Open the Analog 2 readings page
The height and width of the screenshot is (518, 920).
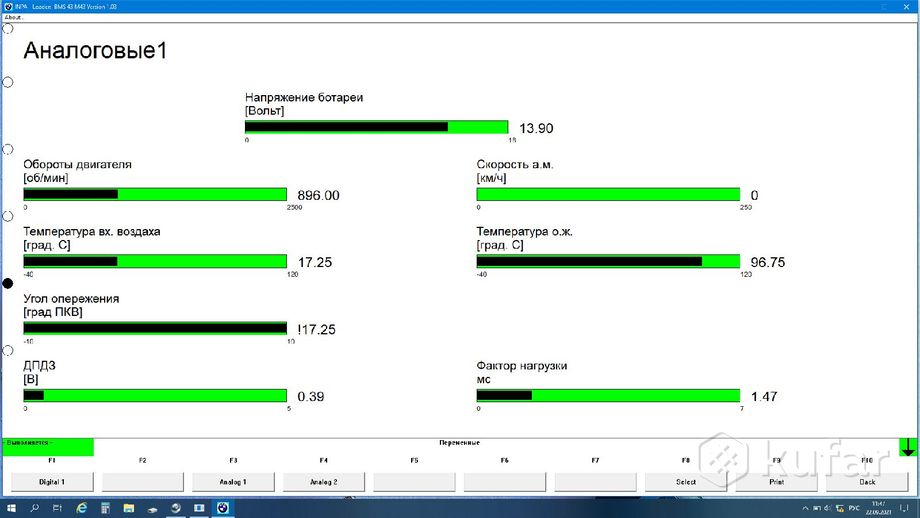(x=323, y=481)
